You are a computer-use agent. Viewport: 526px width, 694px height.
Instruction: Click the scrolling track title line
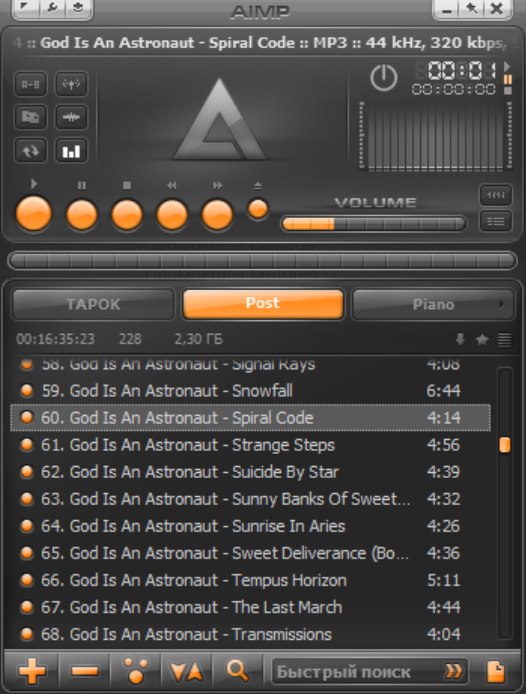tap(262, 43)
